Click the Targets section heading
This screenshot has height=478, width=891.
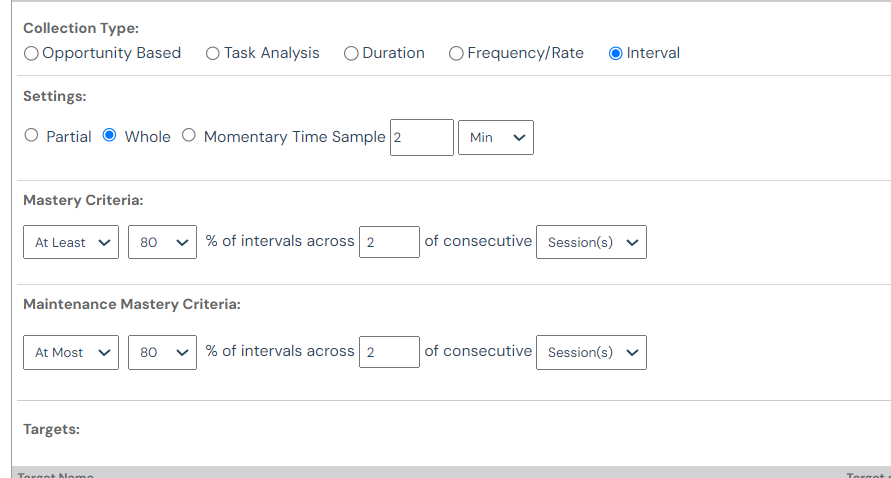pyautogui.click(x=51, y=429)
